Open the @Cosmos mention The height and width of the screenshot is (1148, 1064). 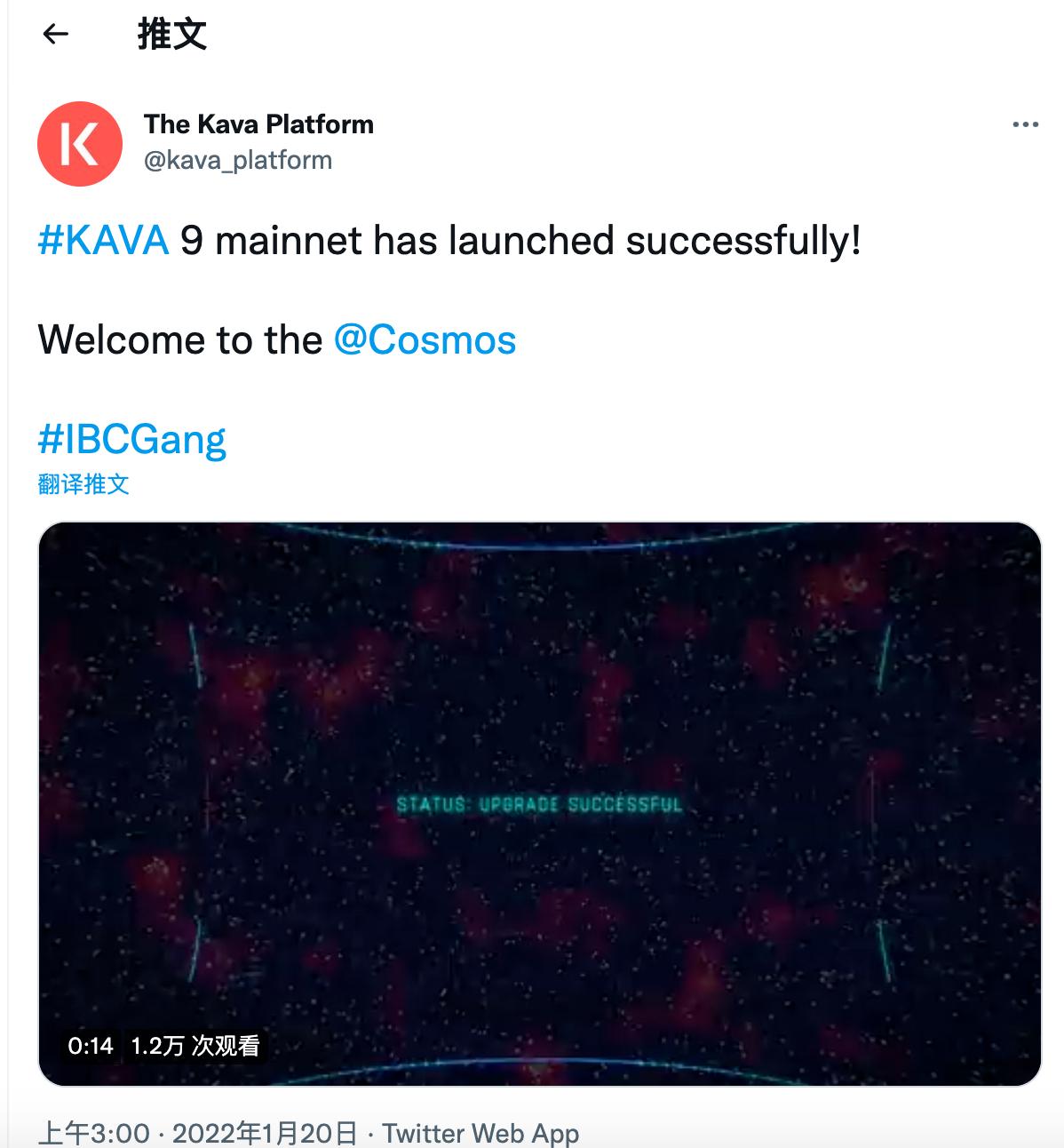[425, 340]
